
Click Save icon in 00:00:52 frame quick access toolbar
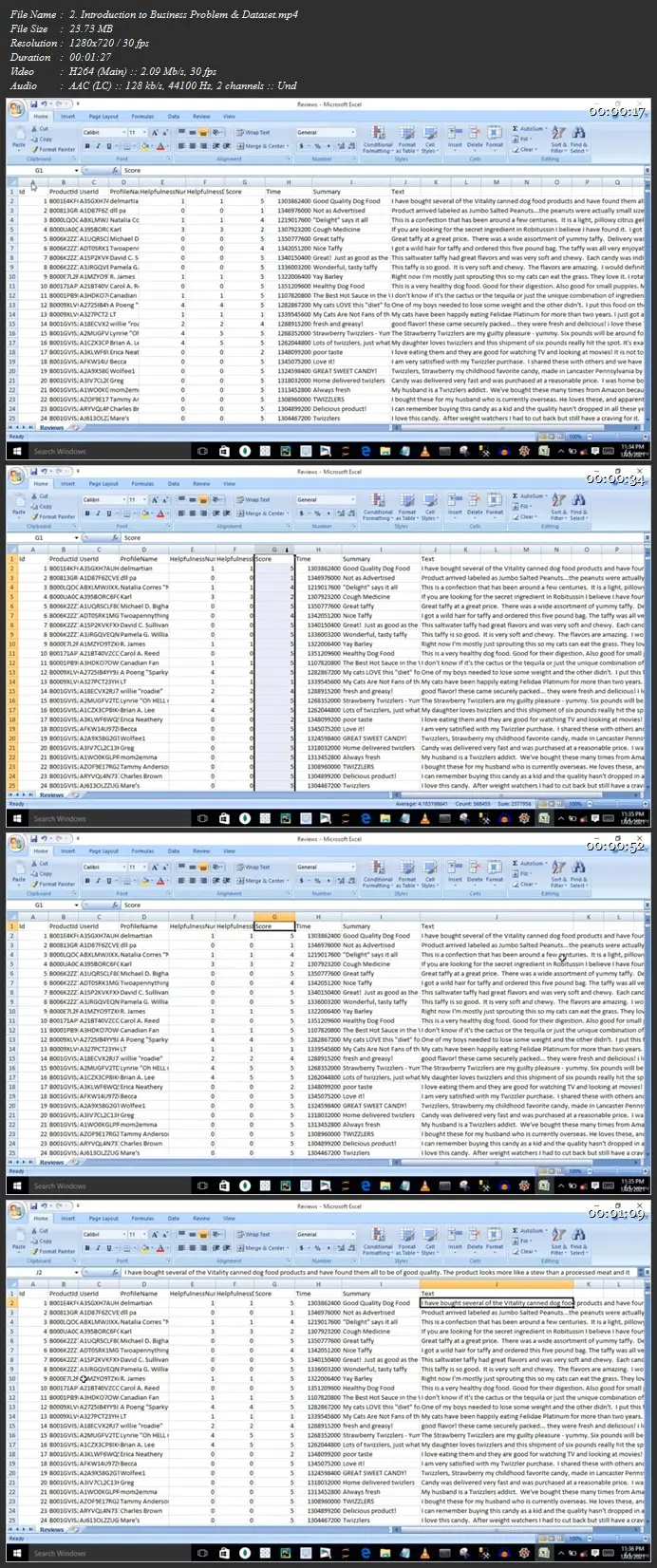point(33,839)
